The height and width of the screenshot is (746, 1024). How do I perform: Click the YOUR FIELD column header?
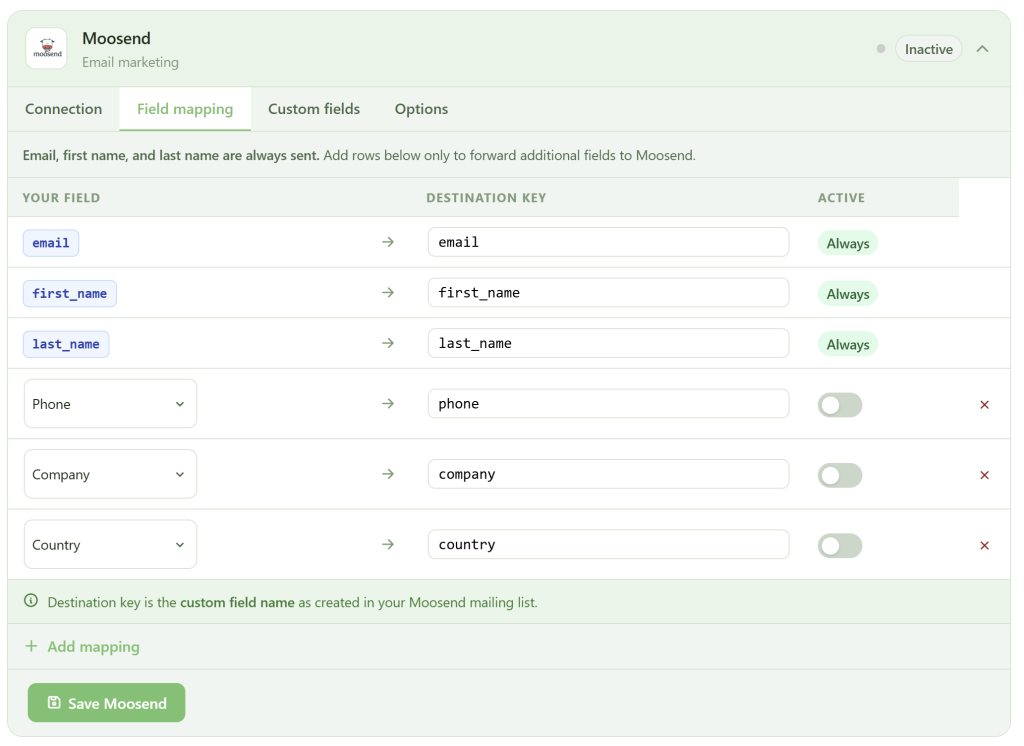pyautogui.click(x=61, y=198)
